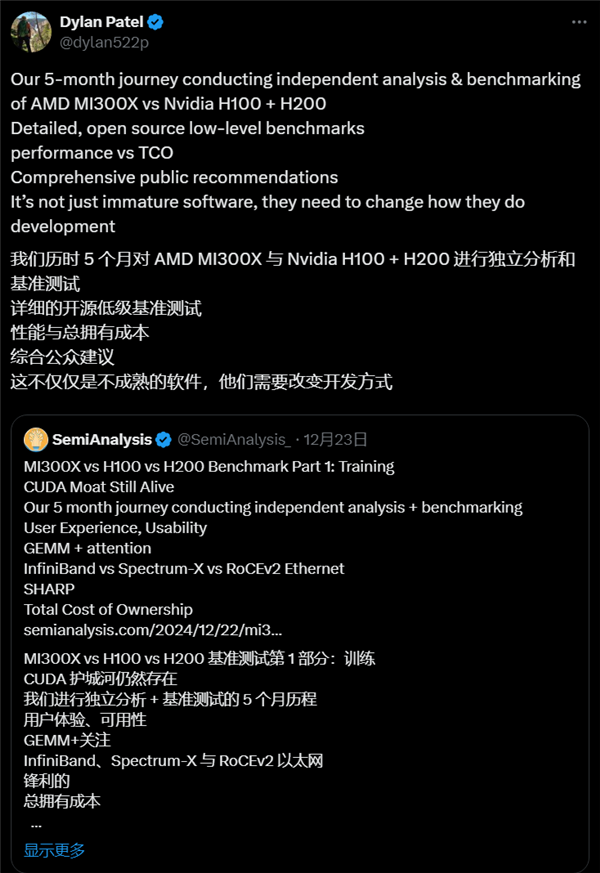Click the @SemiAnalysis_ handle

coord(235,438)
